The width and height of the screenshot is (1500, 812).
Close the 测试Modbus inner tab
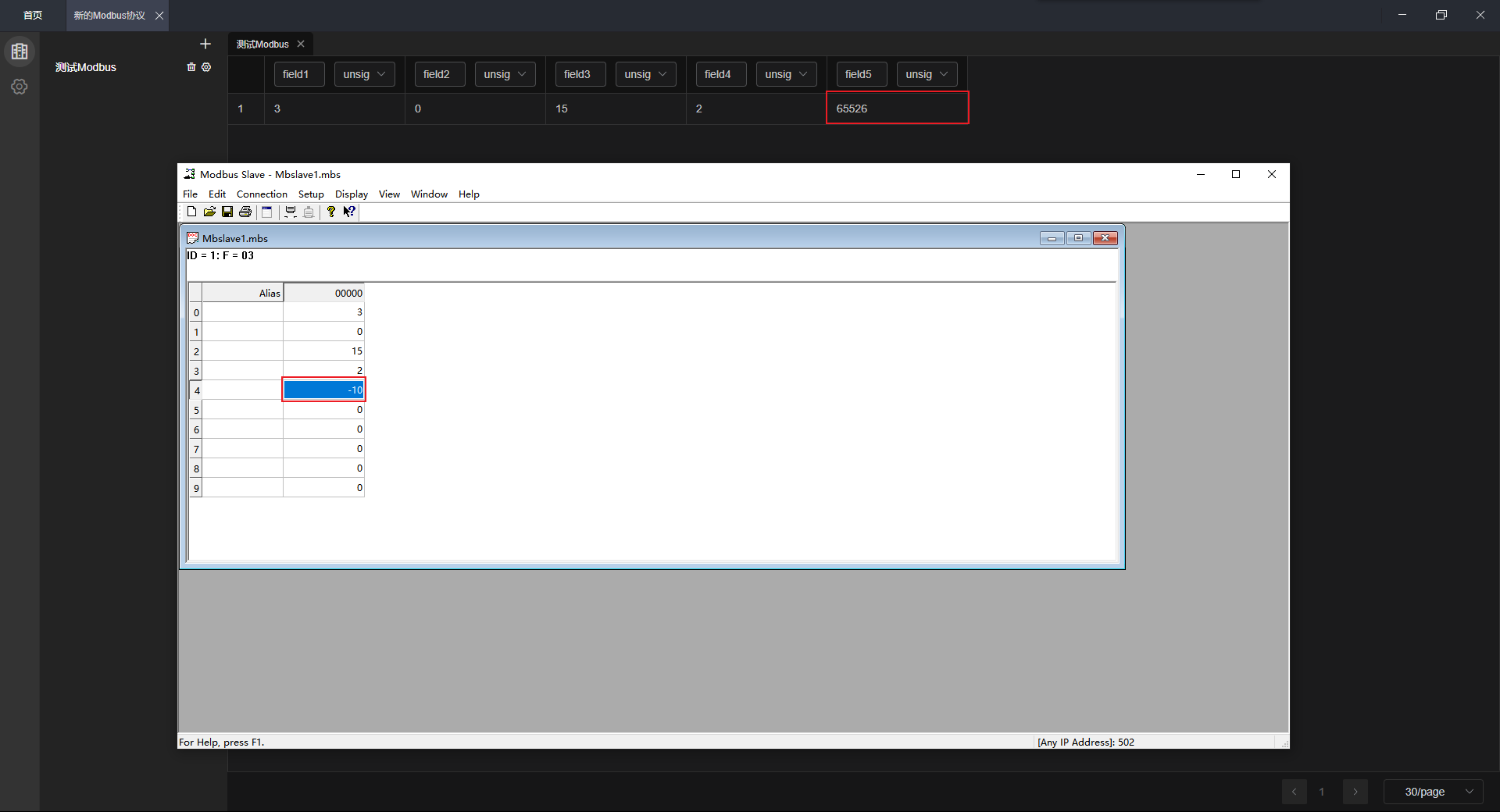(x=301, y=44)
